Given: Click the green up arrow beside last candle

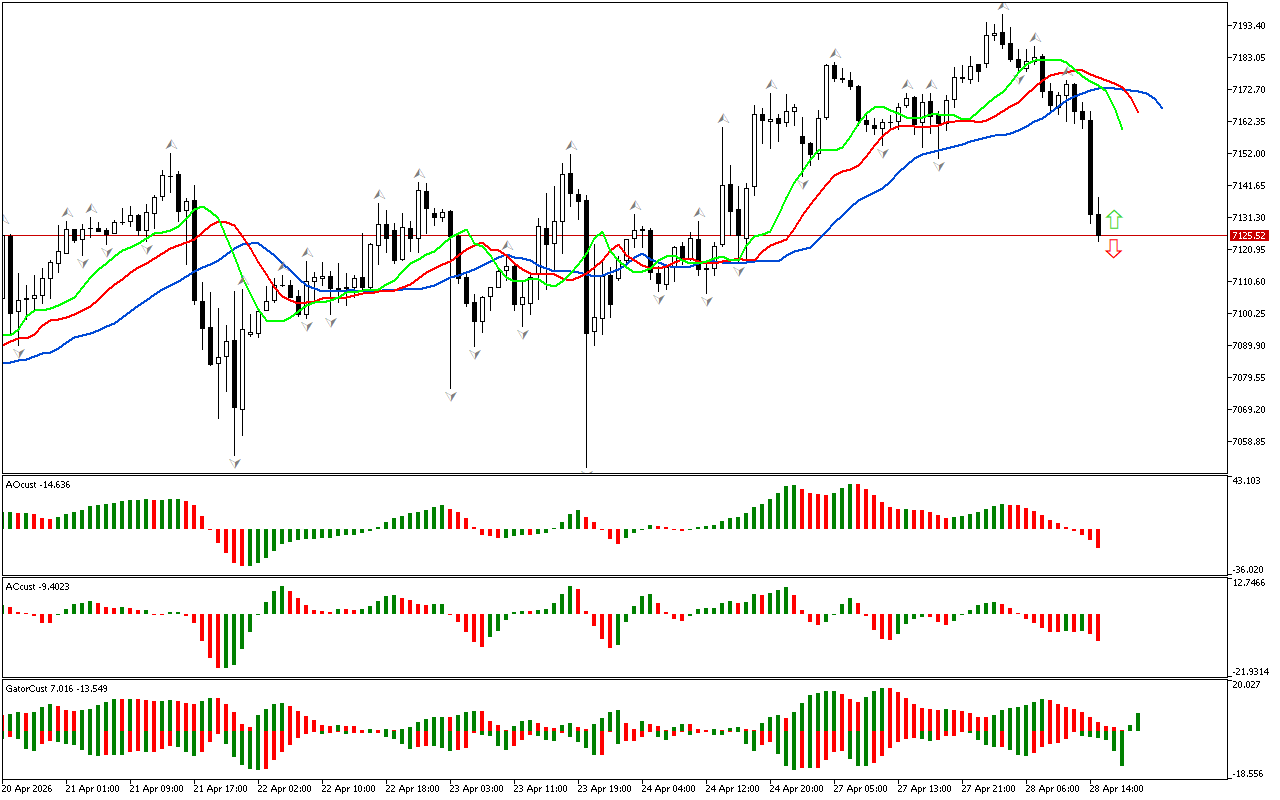Looking at the screenshot, I should point(1114,220).
